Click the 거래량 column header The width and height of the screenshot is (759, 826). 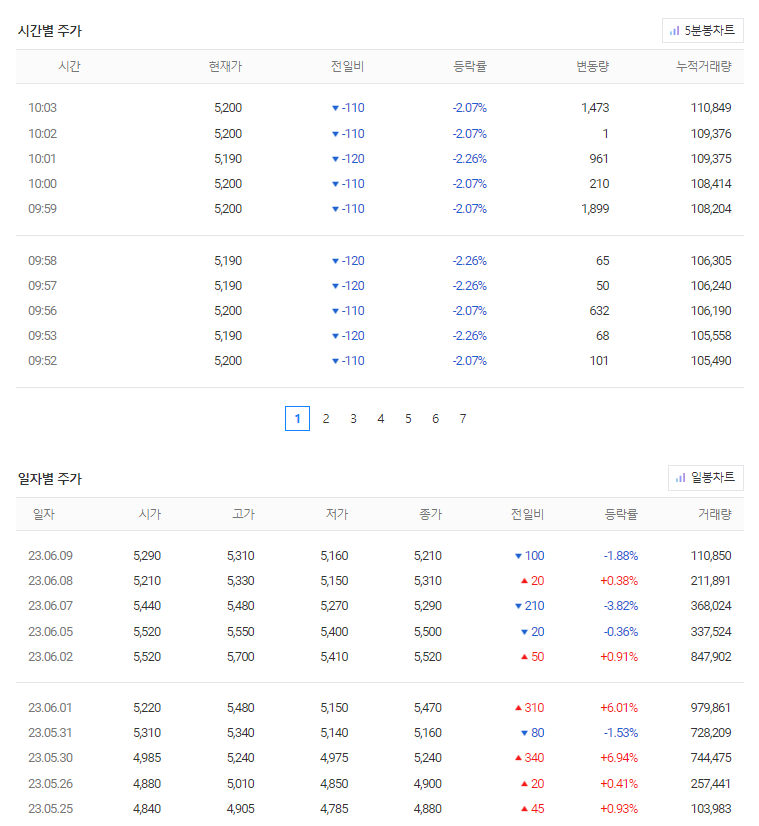coord(715,514)
